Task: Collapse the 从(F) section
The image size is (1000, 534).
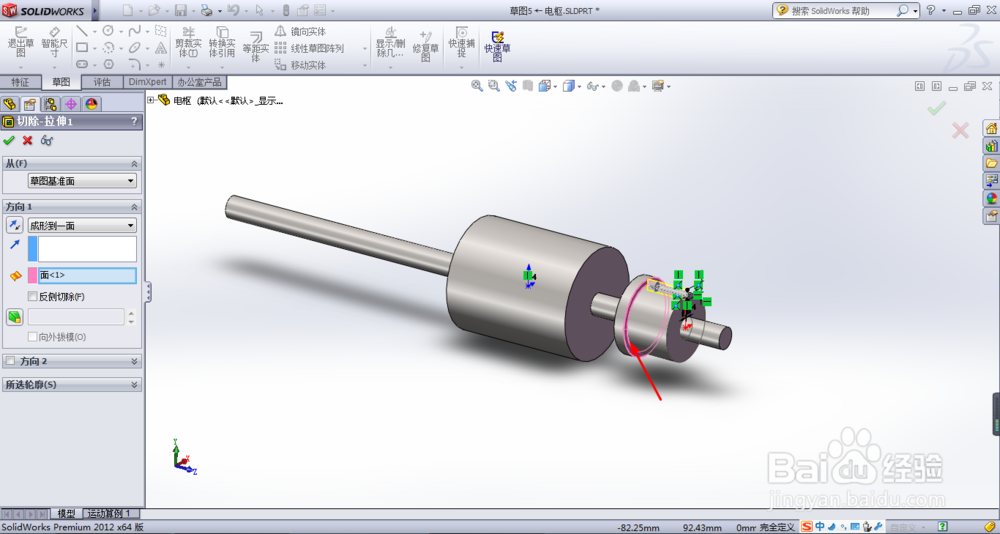Action: [134, 164]
